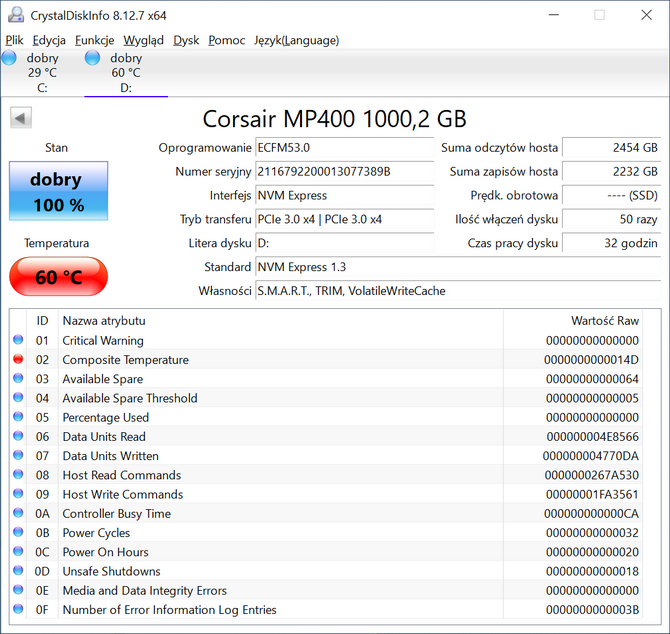Close the CrystalDiskInfo window
This screenshot has height=634, width=670.
click(x=646, y=15)
